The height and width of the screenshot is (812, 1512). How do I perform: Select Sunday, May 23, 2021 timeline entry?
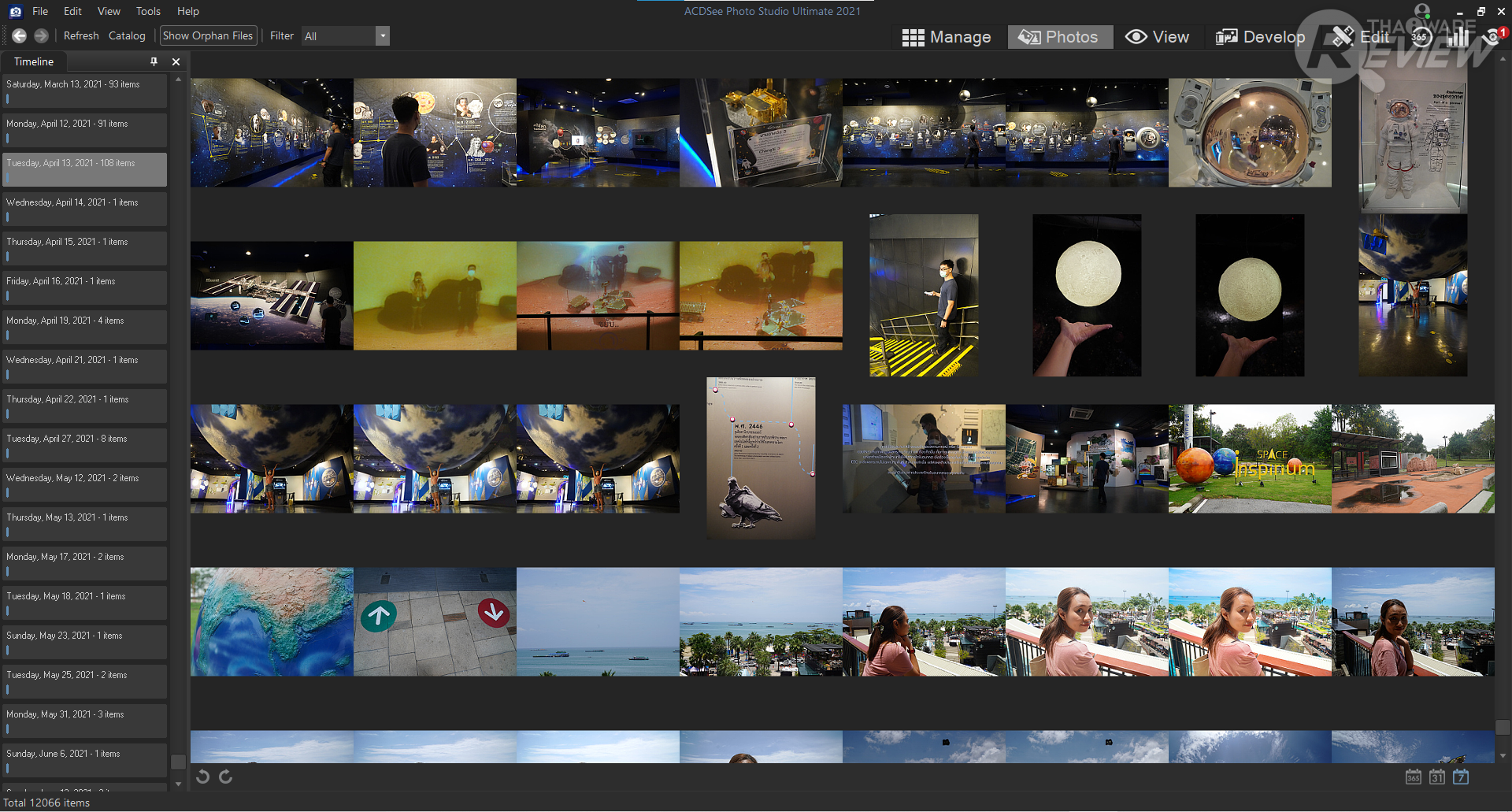85,642
